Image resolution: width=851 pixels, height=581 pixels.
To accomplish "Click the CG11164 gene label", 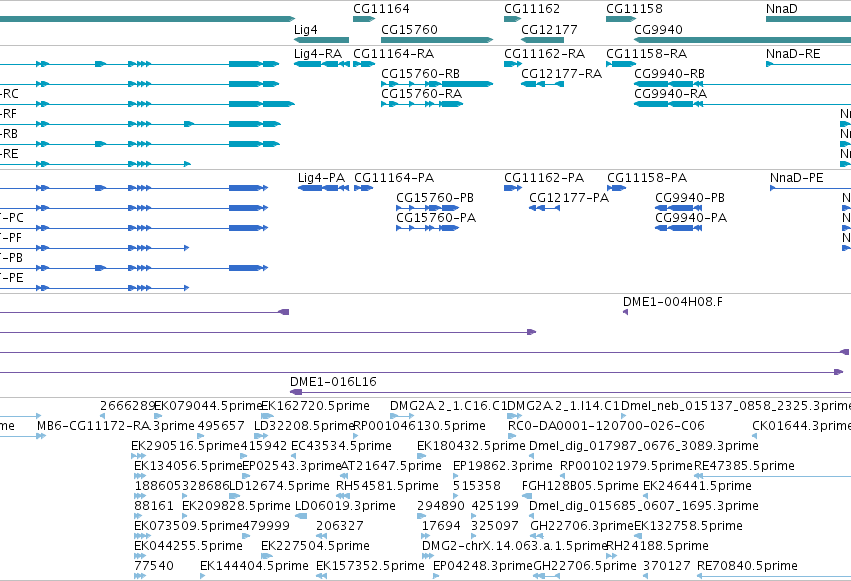I will [381, 9].
